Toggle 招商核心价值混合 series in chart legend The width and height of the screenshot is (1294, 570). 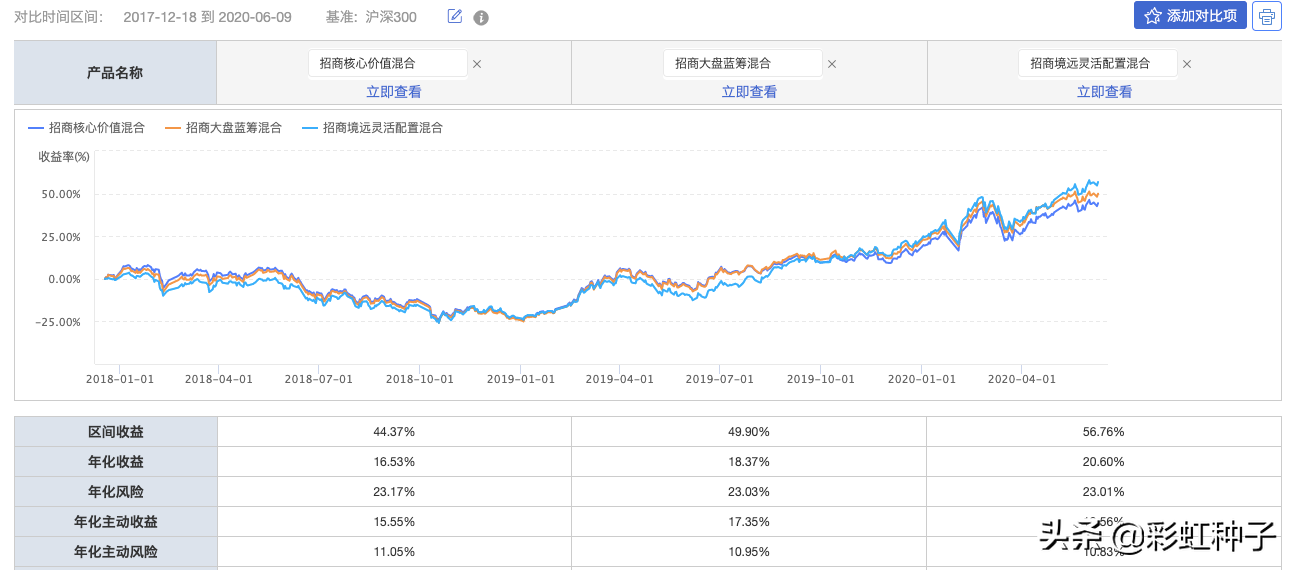pos(87,128)
